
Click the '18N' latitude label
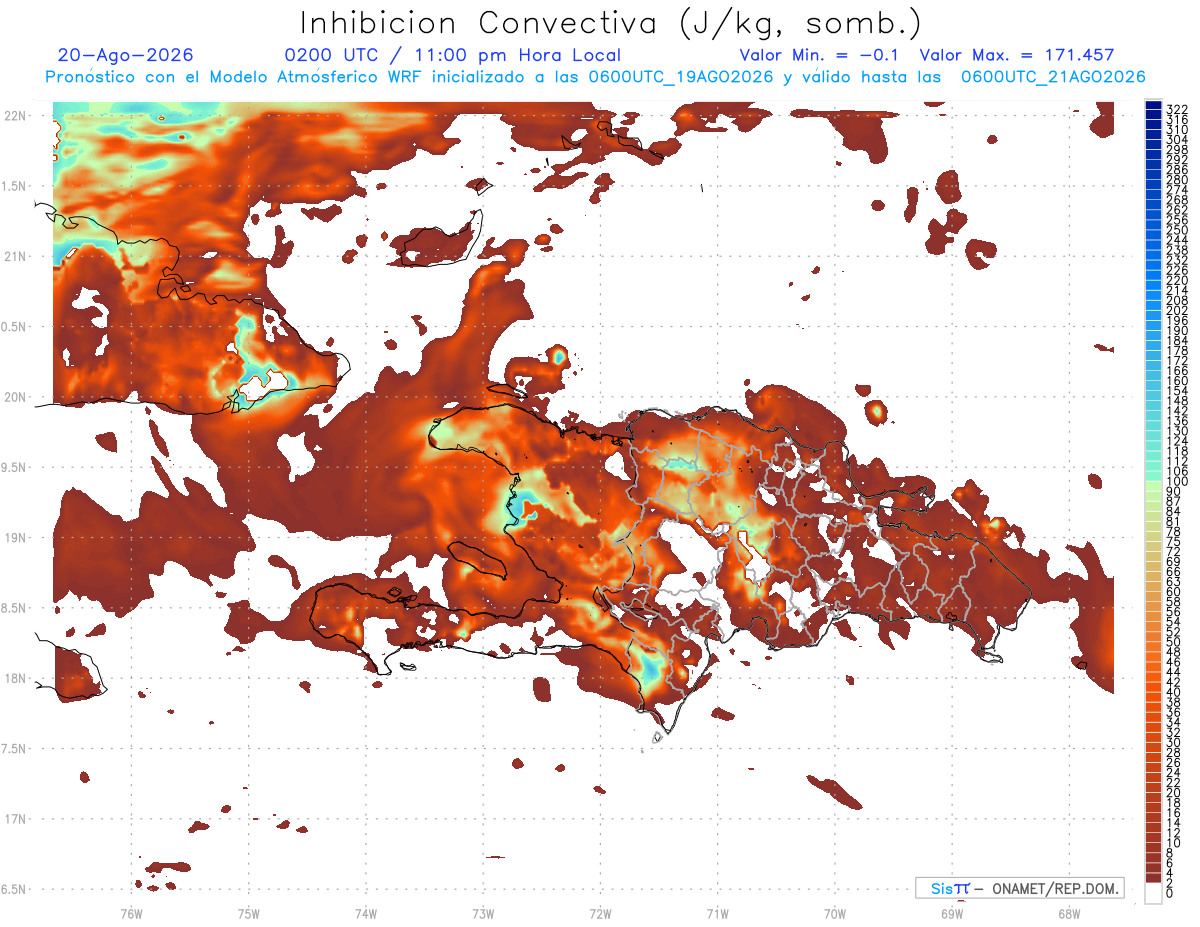tap(14, 678)
